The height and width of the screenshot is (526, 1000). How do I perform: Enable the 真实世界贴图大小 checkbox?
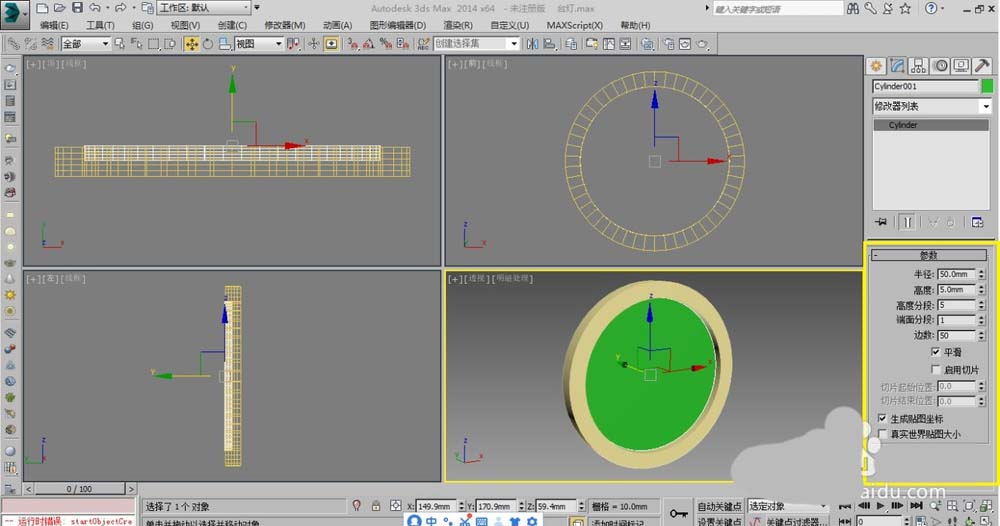882,434
